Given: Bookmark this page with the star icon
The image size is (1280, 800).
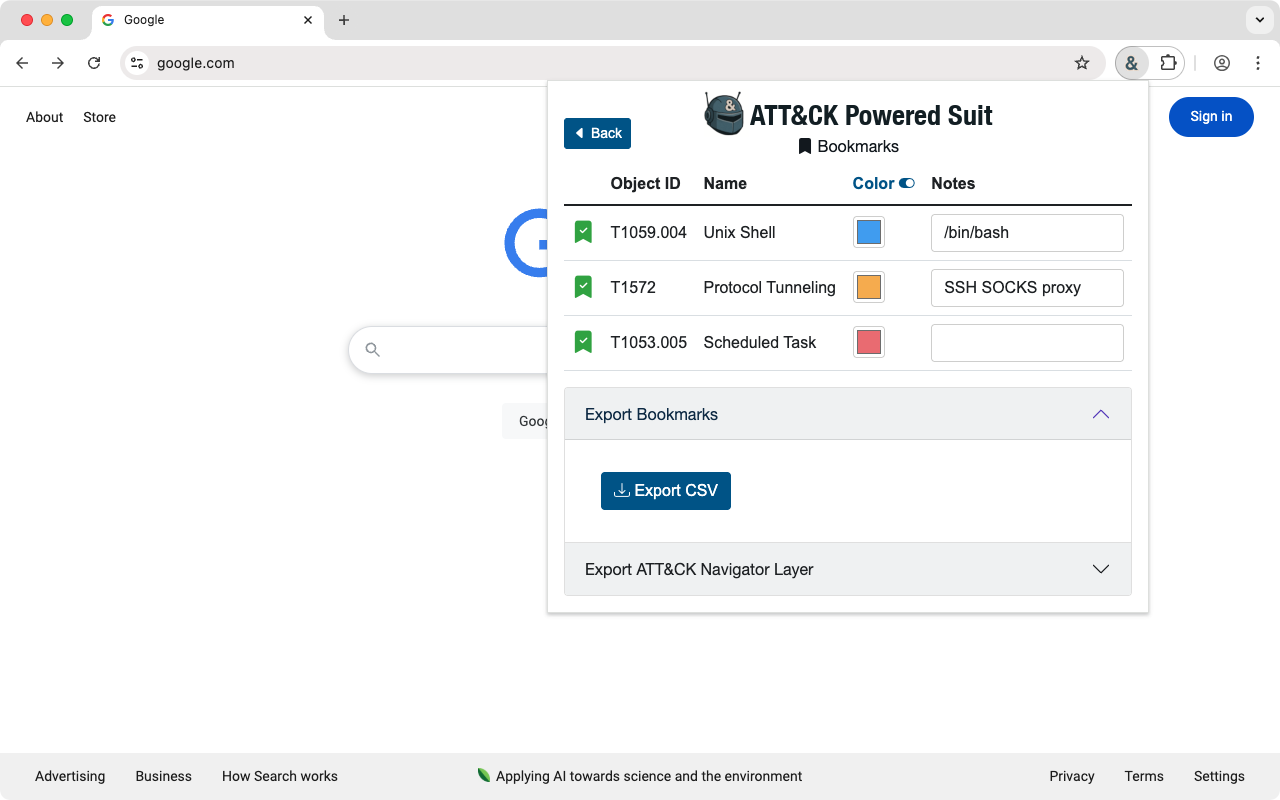Looking at the screenshot, I should [1082, 63].
